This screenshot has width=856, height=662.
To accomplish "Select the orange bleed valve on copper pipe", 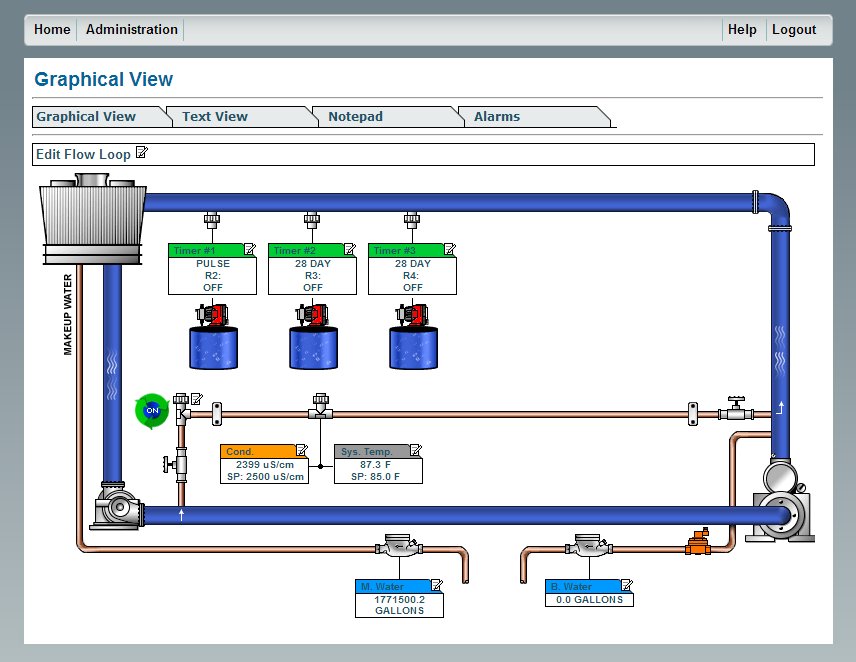I will 697,544.
